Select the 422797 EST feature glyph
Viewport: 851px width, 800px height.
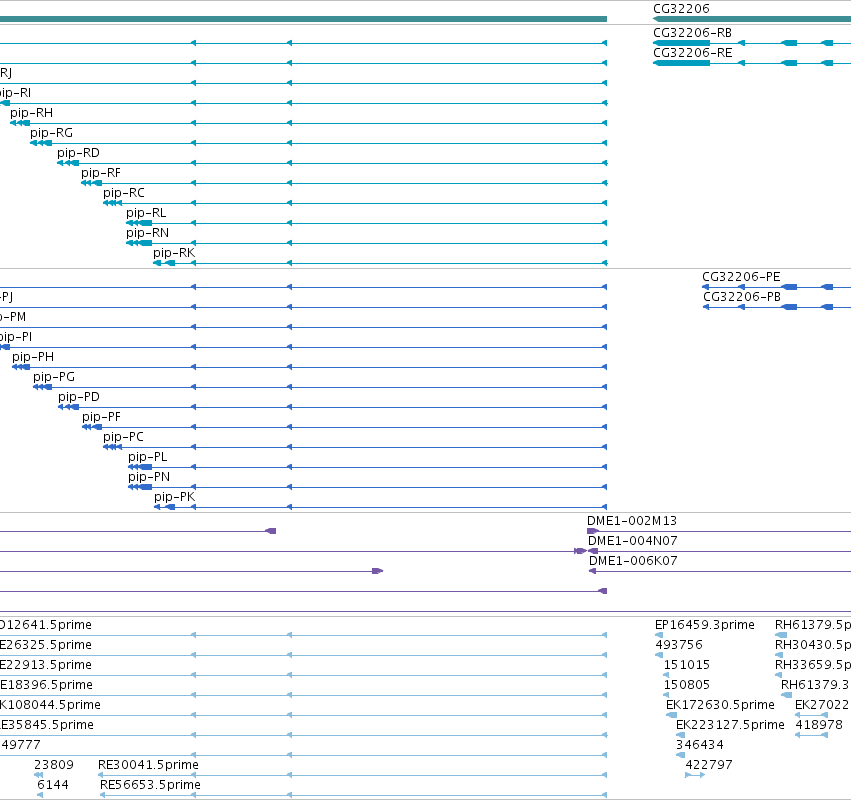pyautogui.click(x=695, y=775)
